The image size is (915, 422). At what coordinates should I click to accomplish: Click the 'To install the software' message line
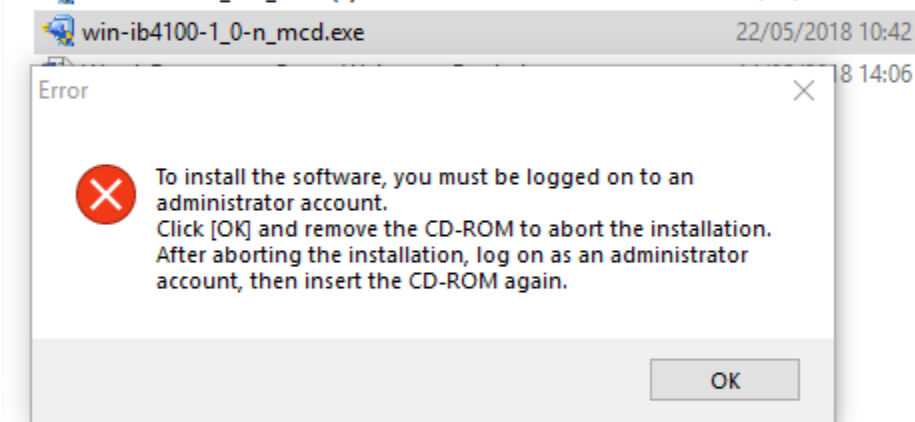click(x=424, y=177)
